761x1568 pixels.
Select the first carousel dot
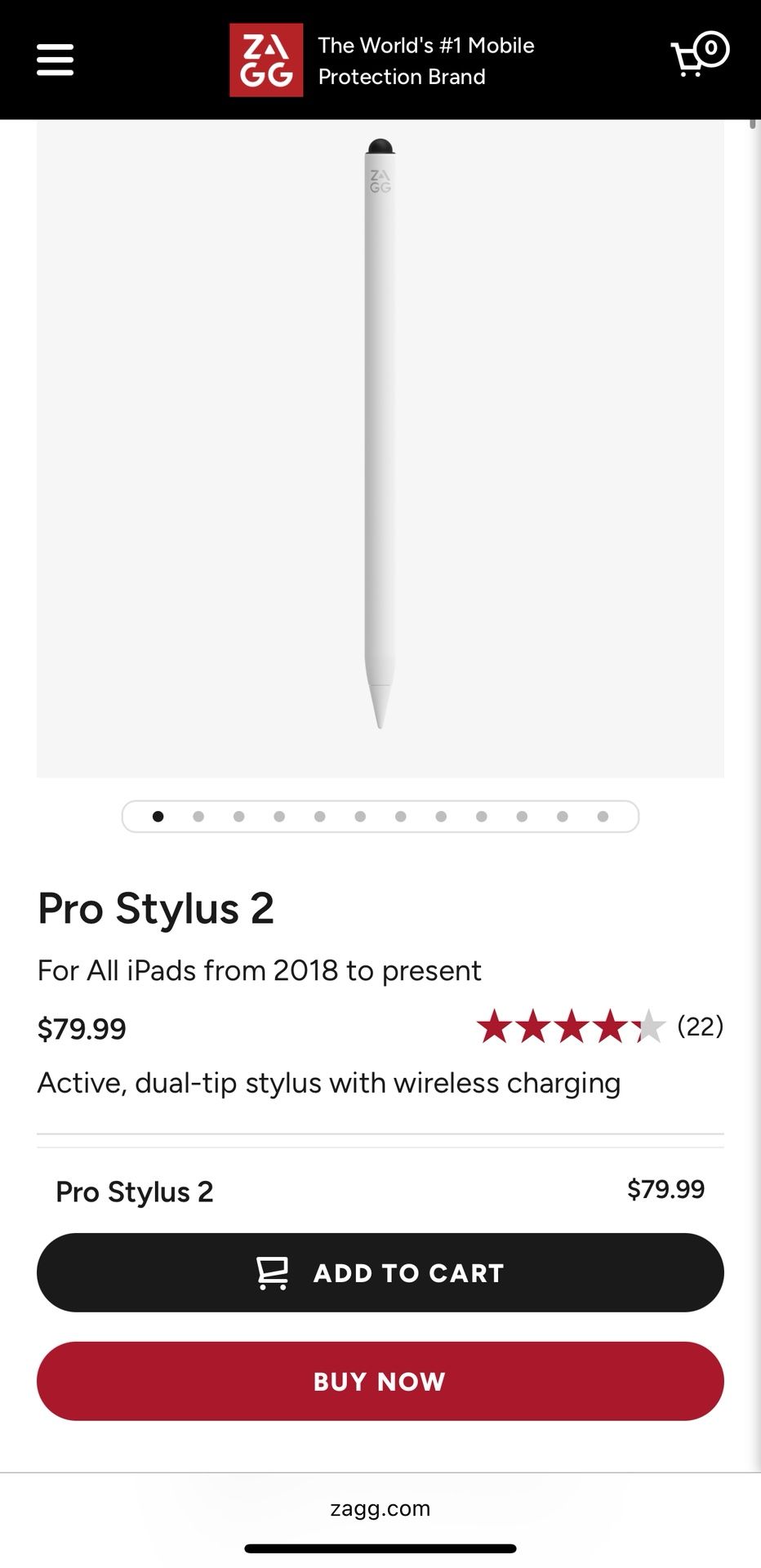coord(158,816)
